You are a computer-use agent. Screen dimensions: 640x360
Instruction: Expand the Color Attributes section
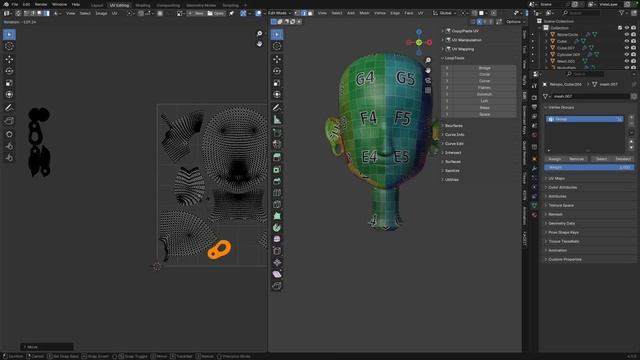[x=562, y=187]
